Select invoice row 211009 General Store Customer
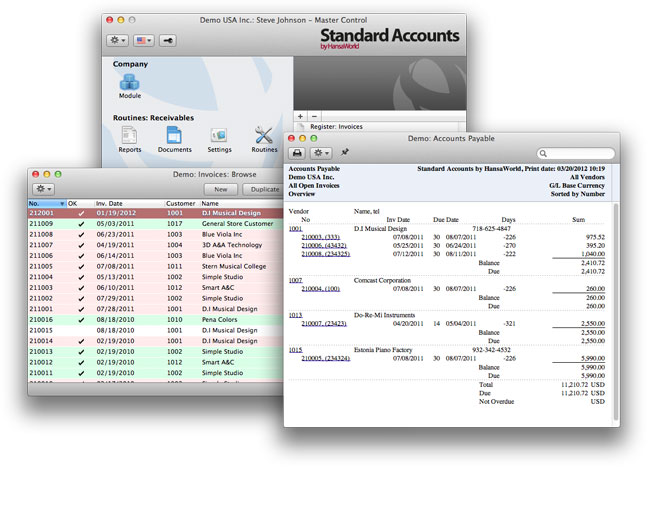The width and height of the screenshot is (650, 505). [155, 223]
